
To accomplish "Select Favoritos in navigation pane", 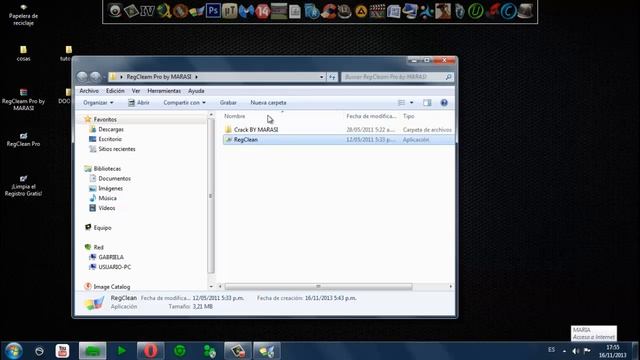I will pyautogui.click(x=105, y=120).
